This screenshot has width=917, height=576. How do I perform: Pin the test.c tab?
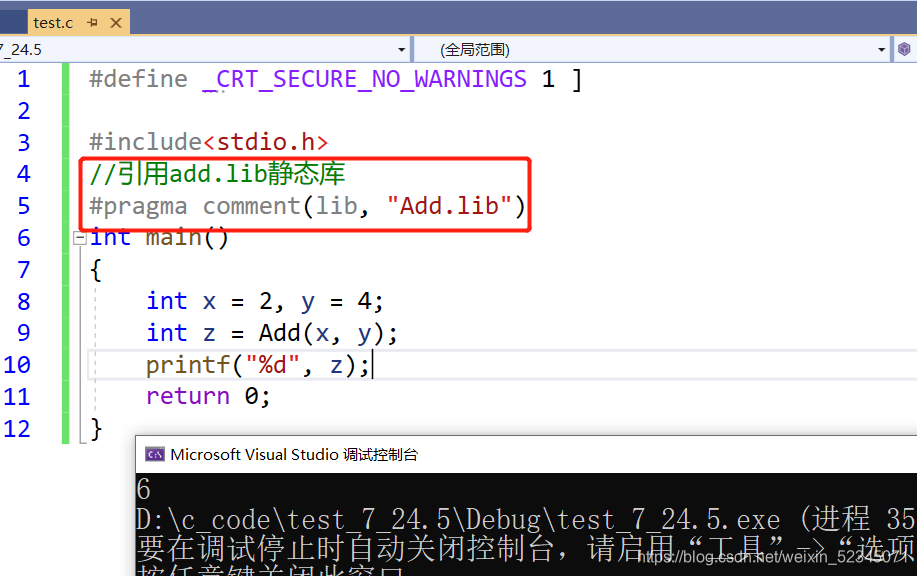(92, 23)
